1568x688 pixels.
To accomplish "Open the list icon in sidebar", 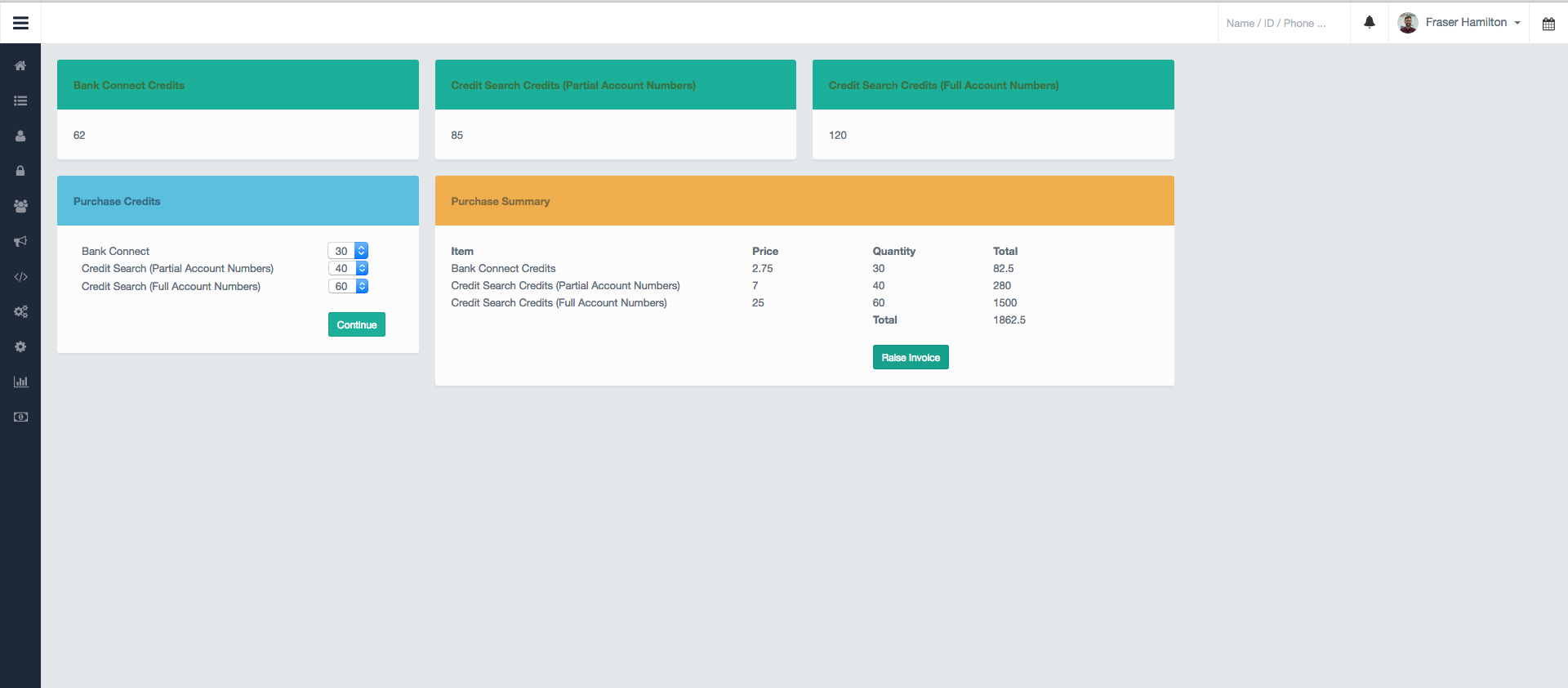I will [x=20, y=101].
